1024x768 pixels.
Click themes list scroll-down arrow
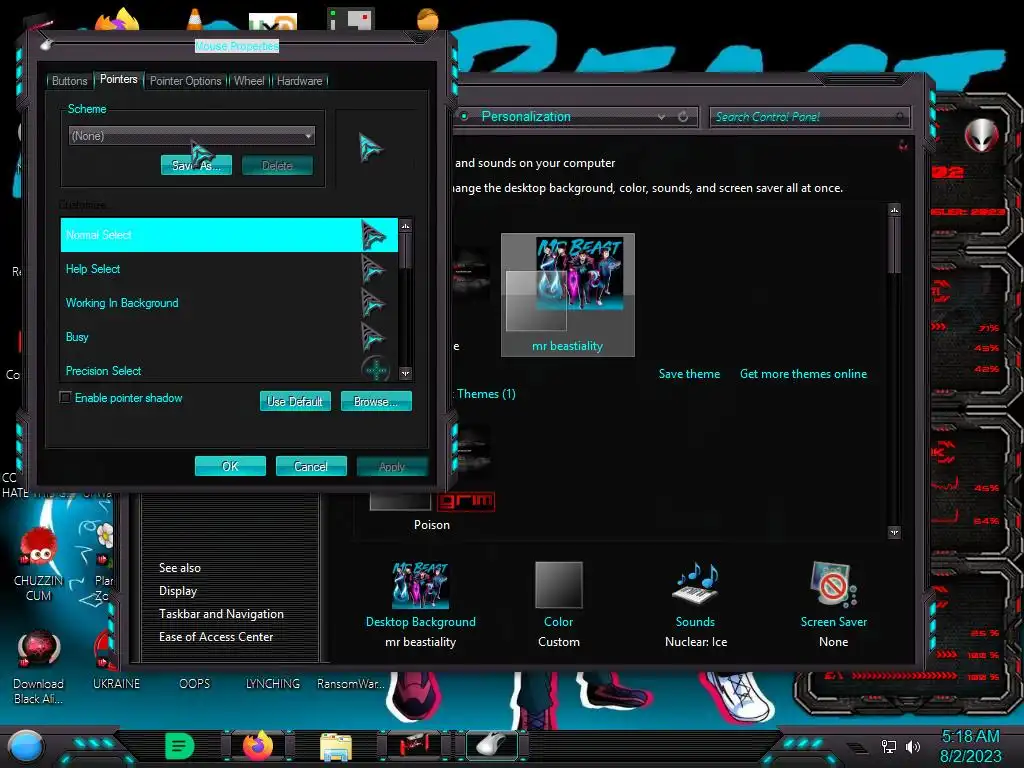point(894,532)
